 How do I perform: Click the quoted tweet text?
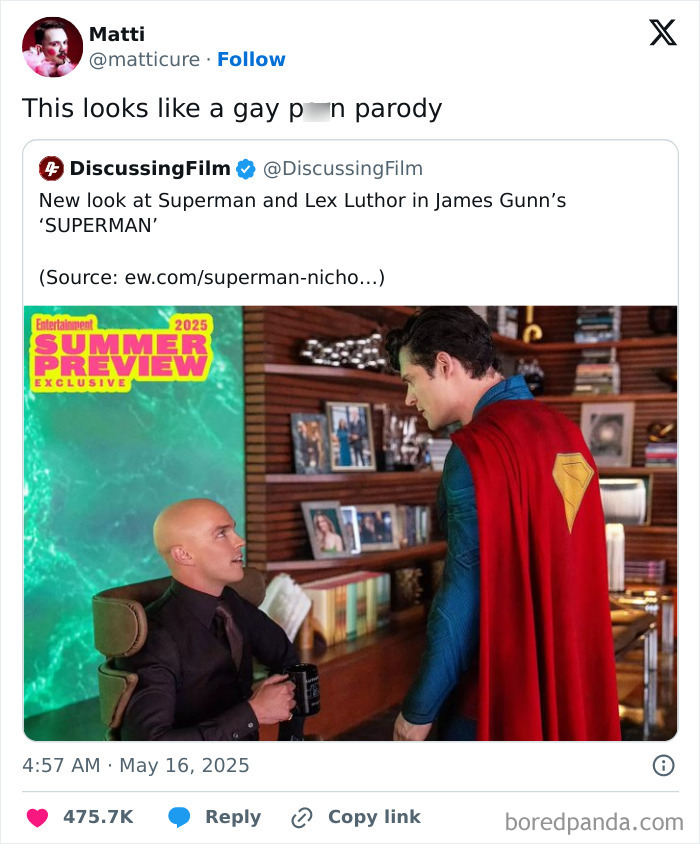click(302, 213)
